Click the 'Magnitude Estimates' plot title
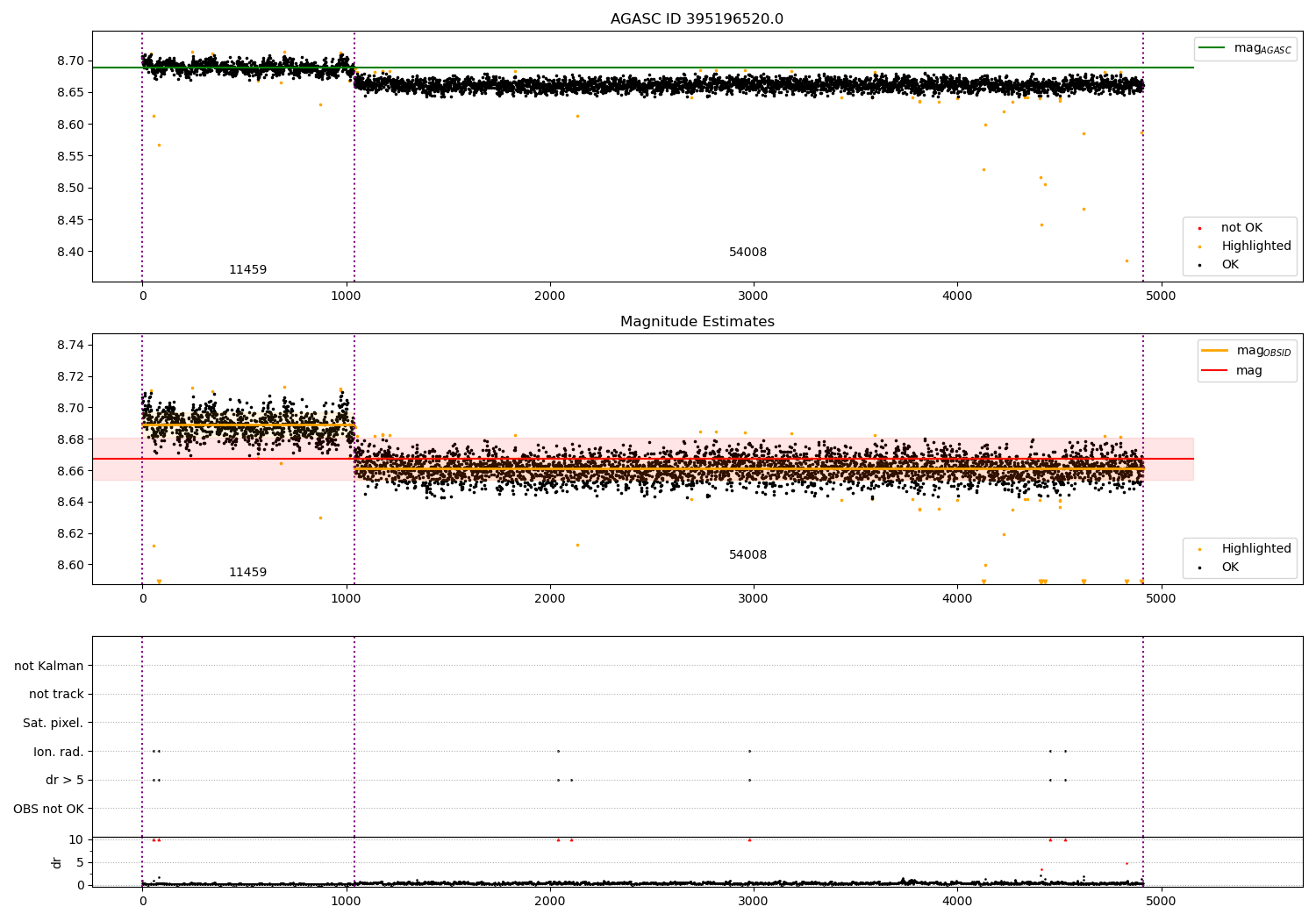 pyautogui.click(x=697, y=322)
